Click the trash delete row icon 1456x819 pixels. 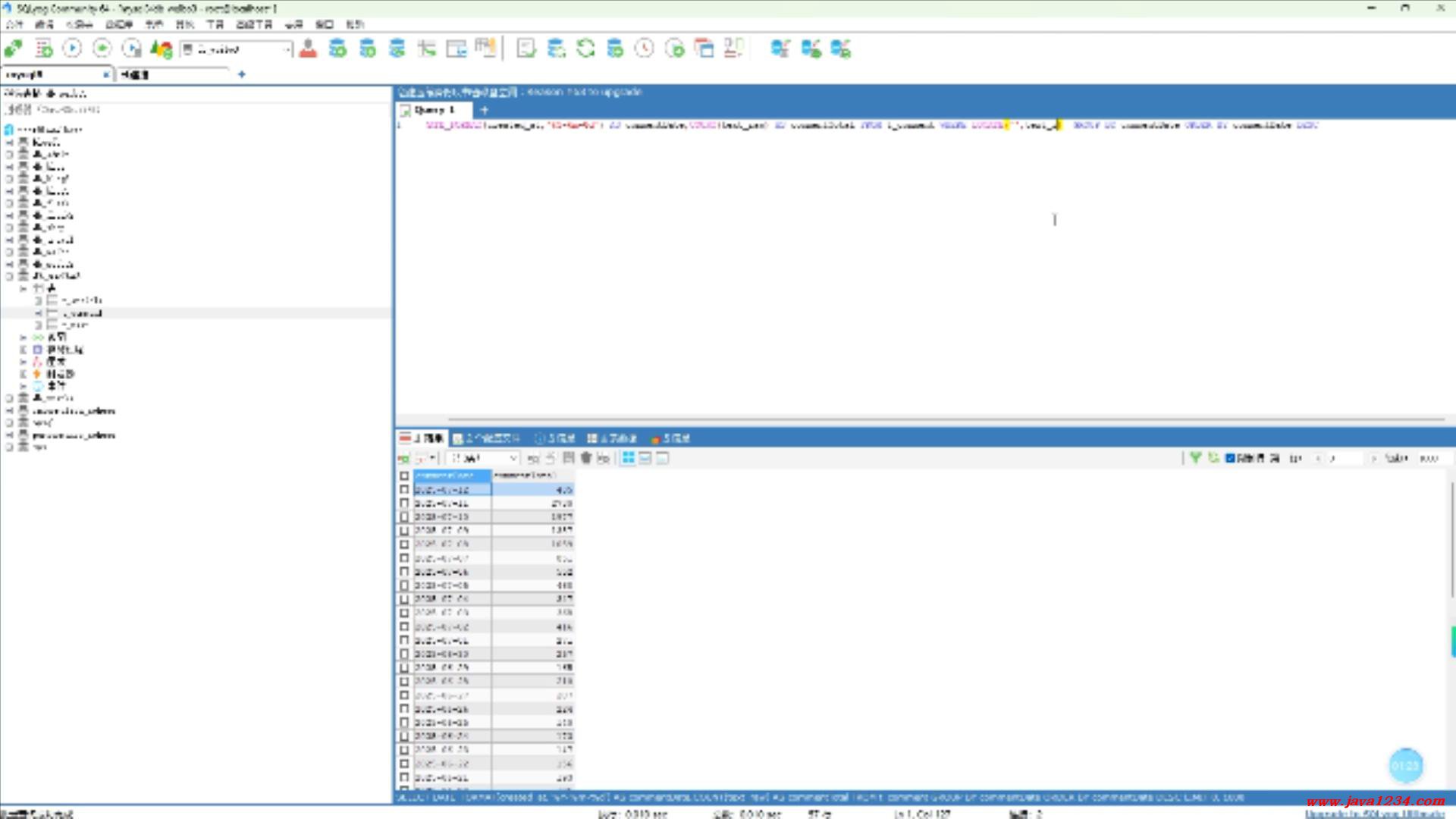pyautogui.click(x=585, y=458)
